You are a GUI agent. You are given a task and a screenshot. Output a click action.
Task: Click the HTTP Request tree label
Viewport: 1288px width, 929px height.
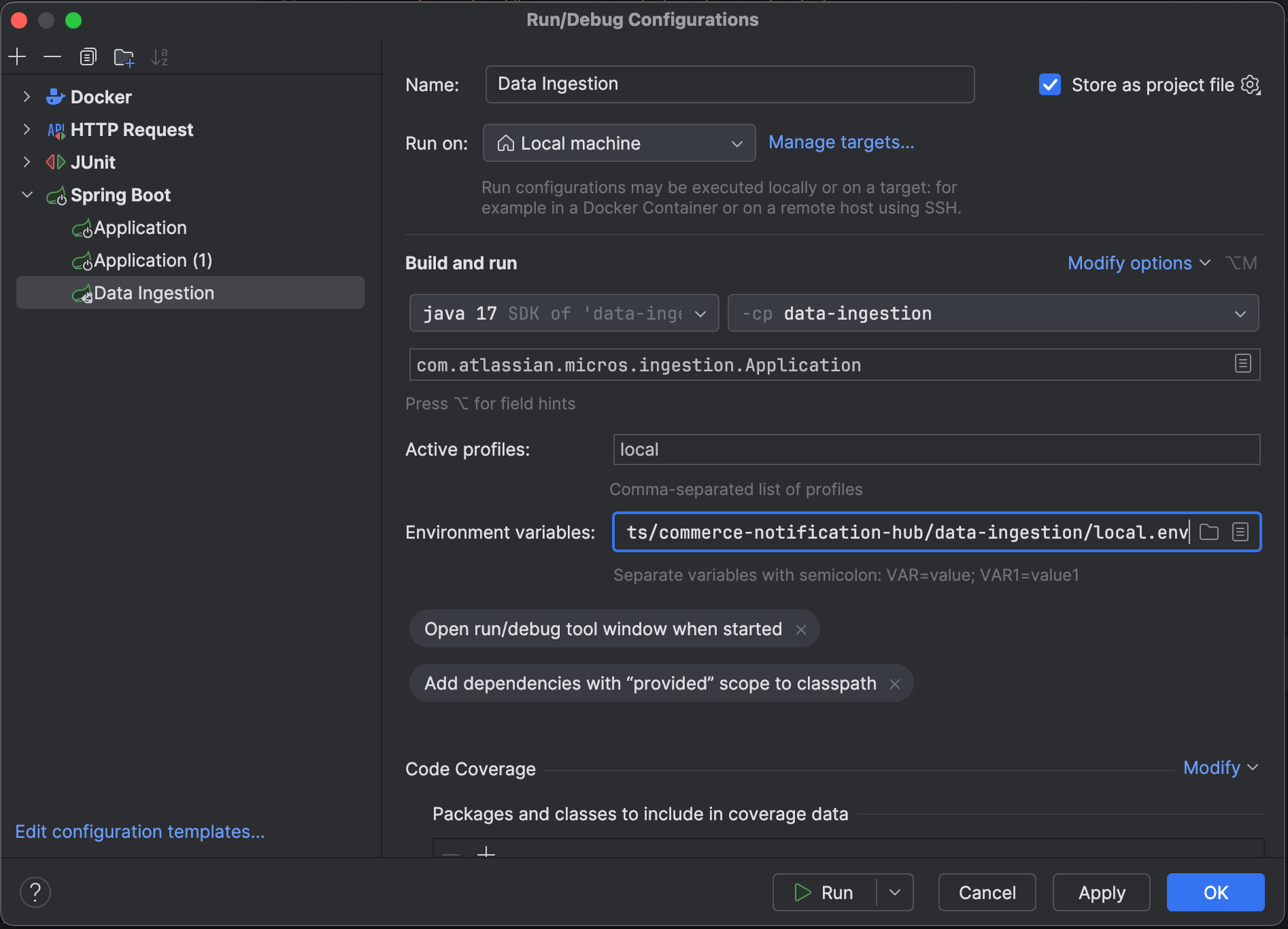[132, 130]
